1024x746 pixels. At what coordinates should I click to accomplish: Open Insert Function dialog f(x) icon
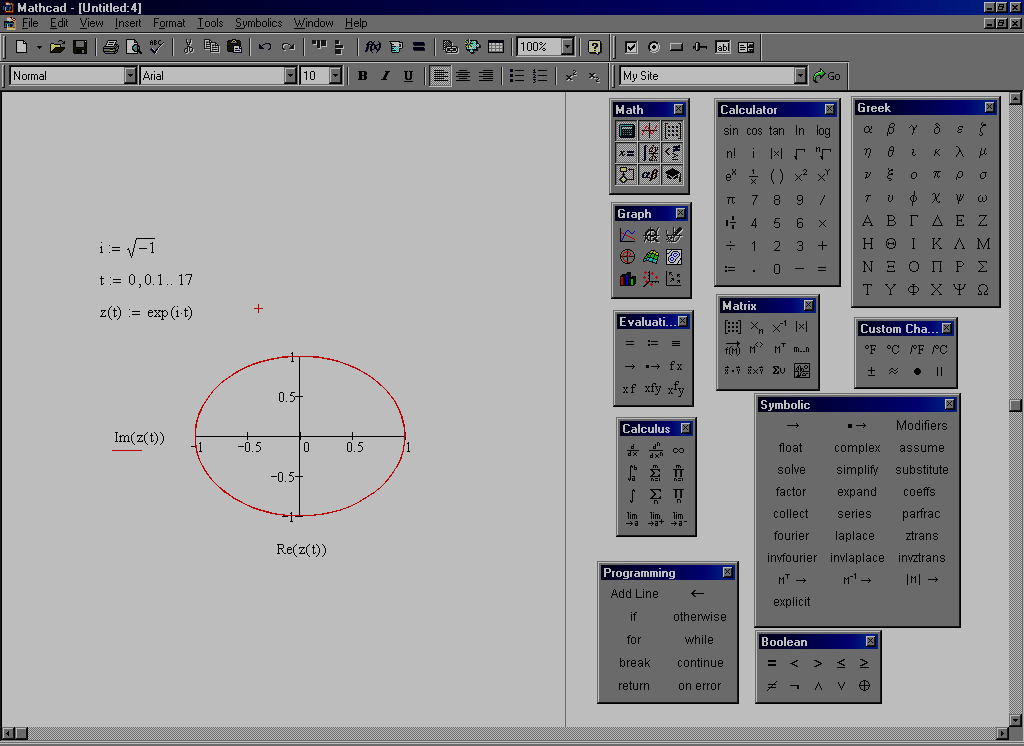click(372, 47)
